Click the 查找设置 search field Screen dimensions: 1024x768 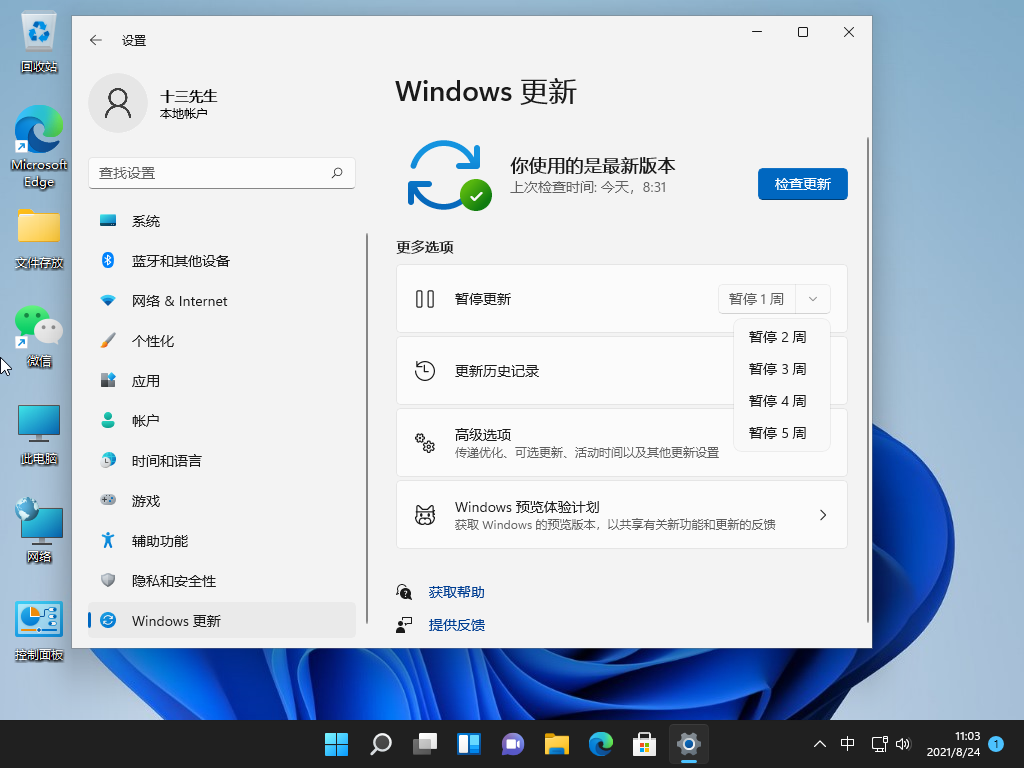pyautogui.click(x=210, y=173)
